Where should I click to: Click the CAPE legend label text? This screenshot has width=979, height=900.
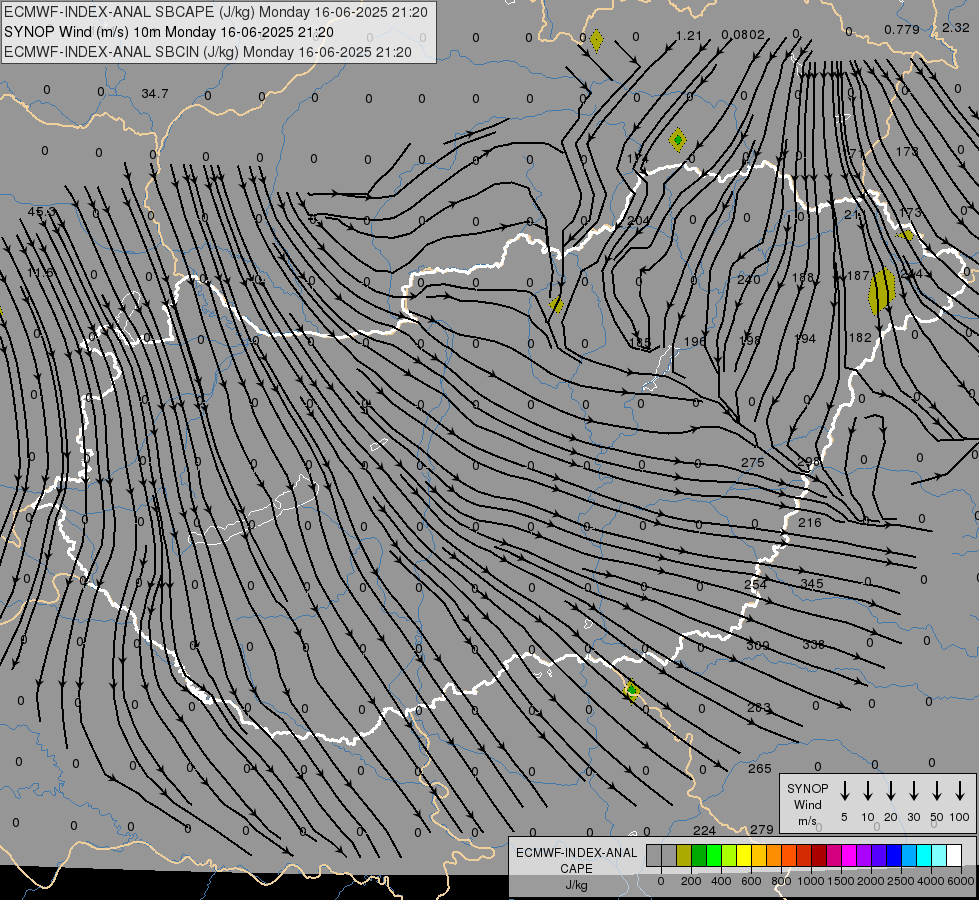pos(576,869)
